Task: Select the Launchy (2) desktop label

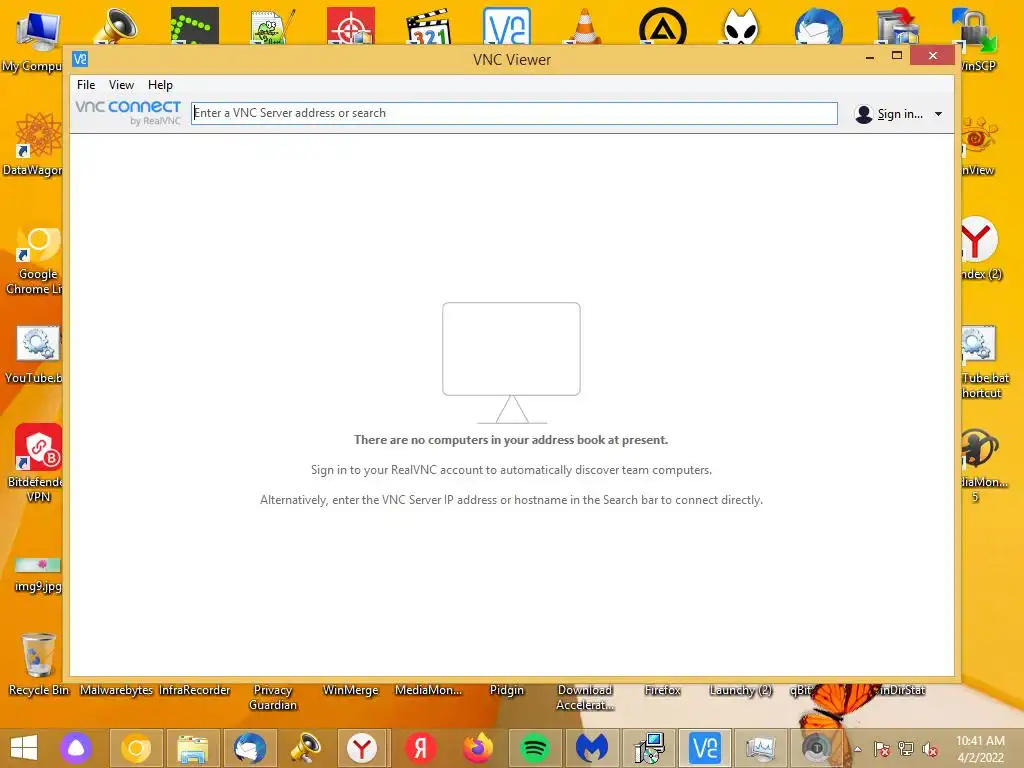Action: (x=741, y=690)
